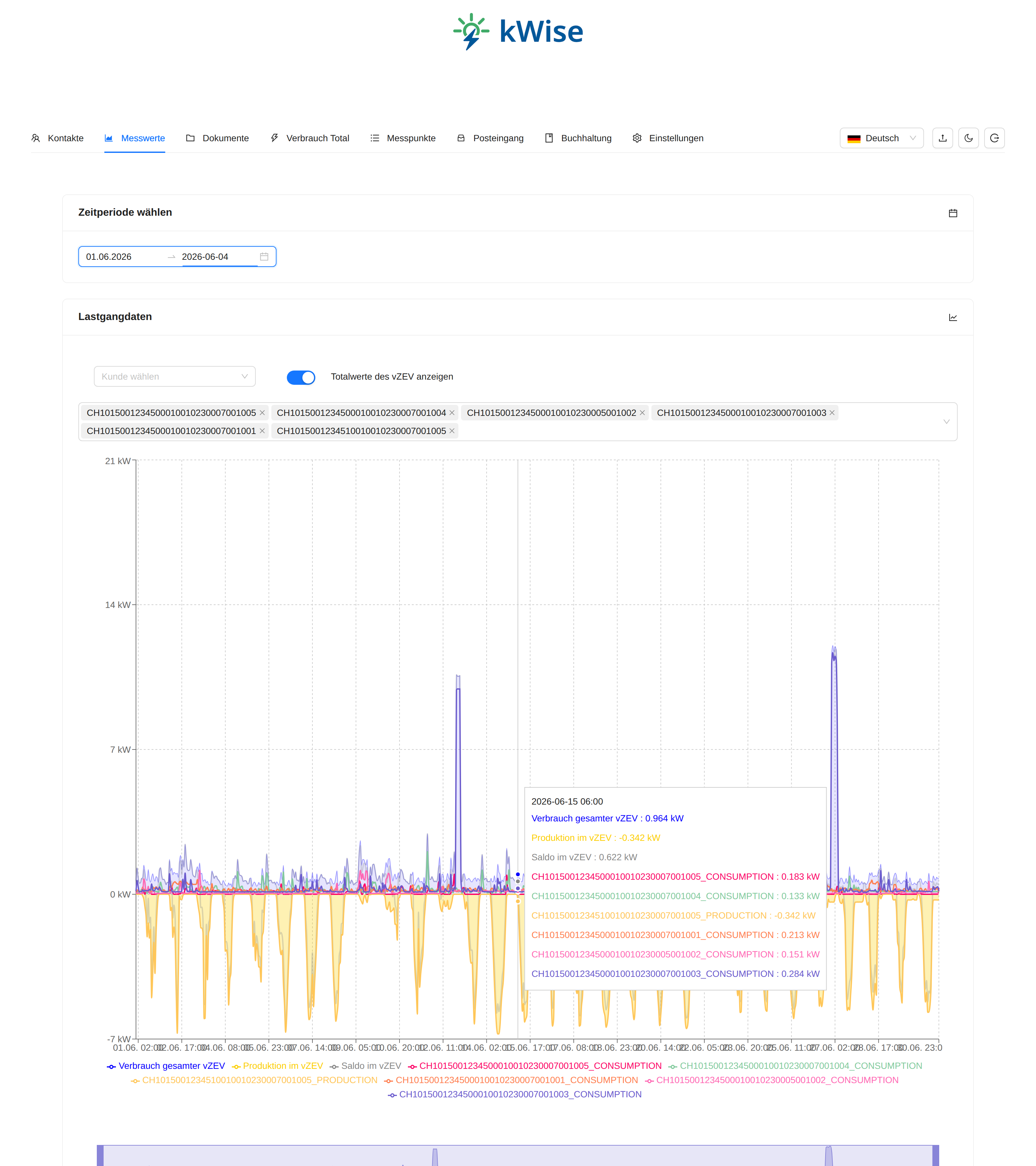Toggle dark mode moon icon
Screen dimensions: 1036x1166
pyautogui.click(x=968, y=138)
